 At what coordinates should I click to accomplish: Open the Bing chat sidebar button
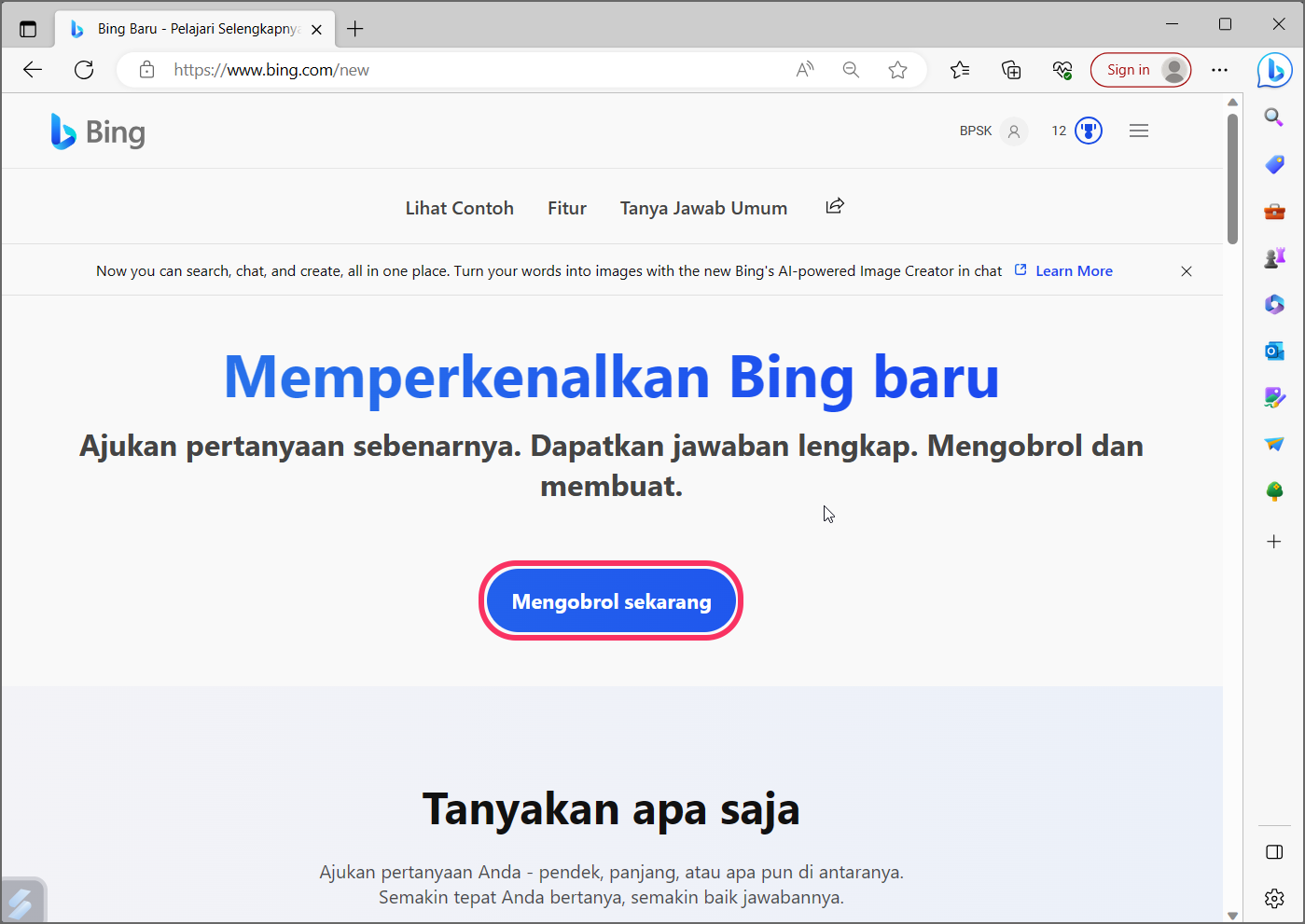point(1274,70)
